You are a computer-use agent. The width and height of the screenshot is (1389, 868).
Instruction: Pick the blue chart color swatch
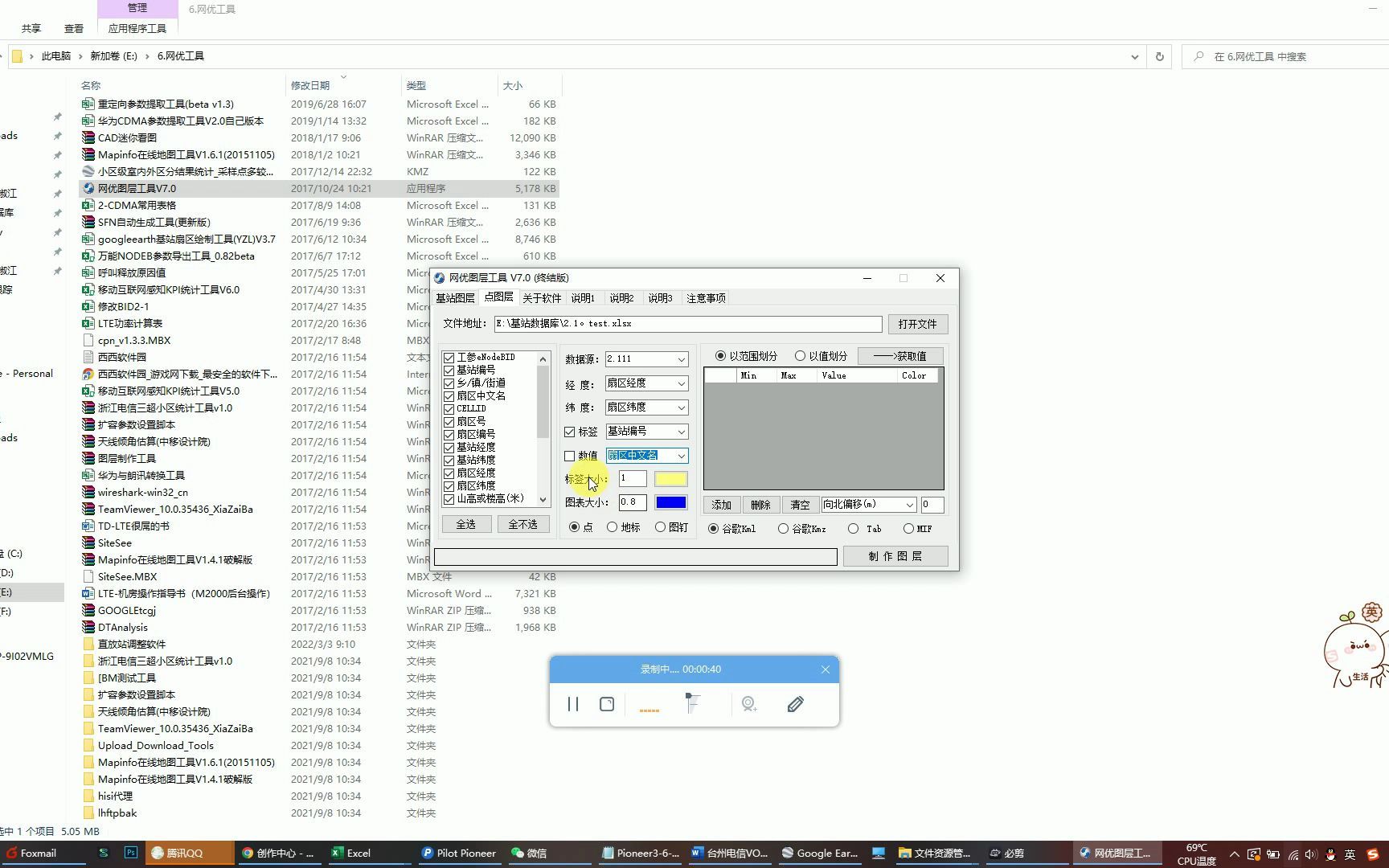point(670,502)
